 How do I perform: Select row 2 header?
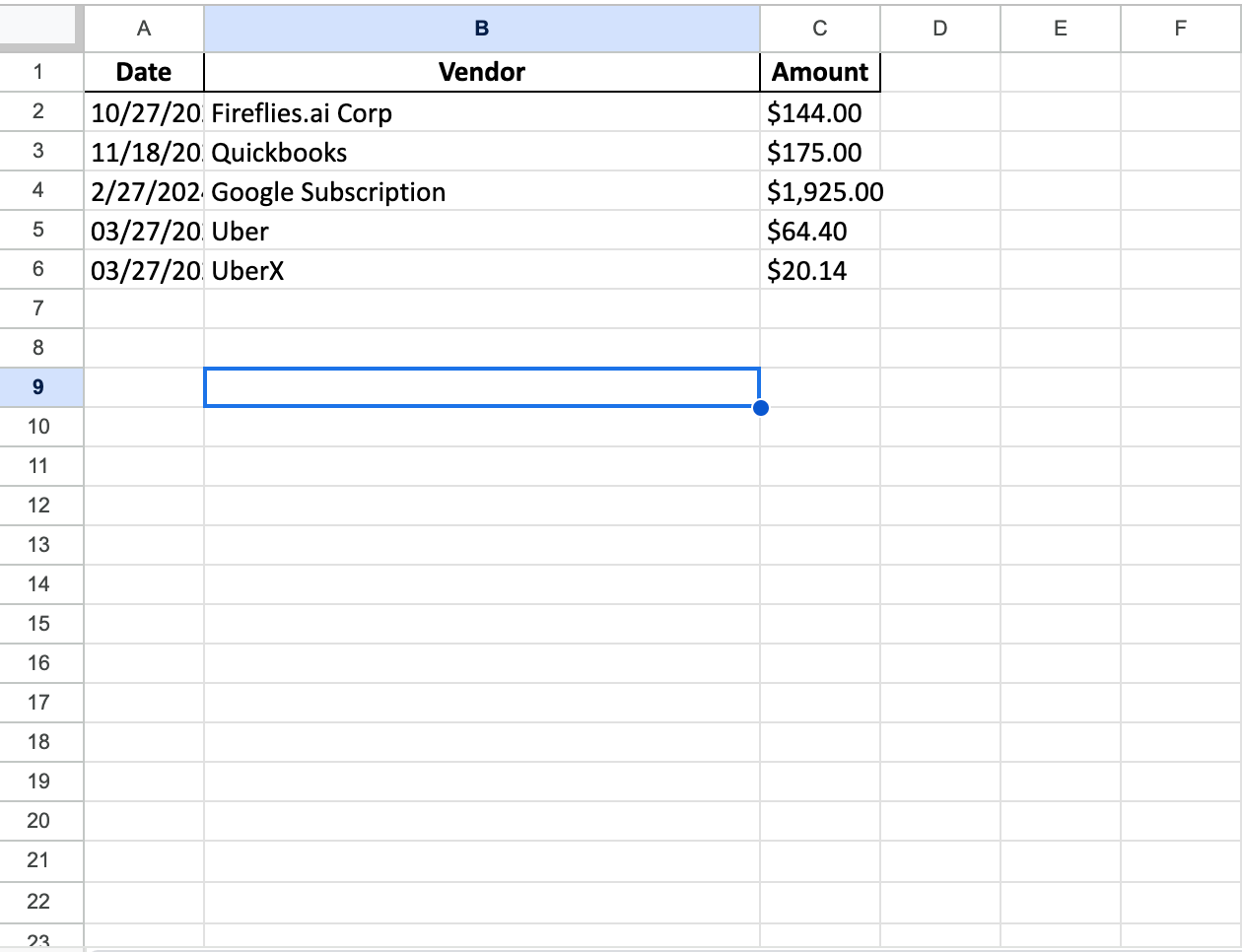(41, 111)
